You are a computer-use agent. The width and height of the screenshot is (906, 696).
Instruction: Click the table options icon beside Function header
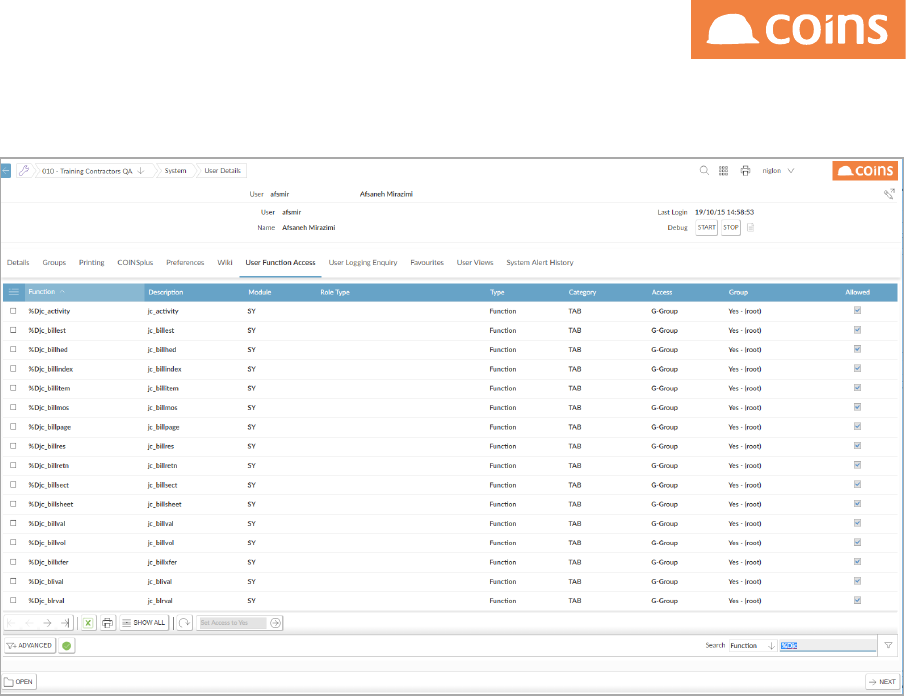14,292
